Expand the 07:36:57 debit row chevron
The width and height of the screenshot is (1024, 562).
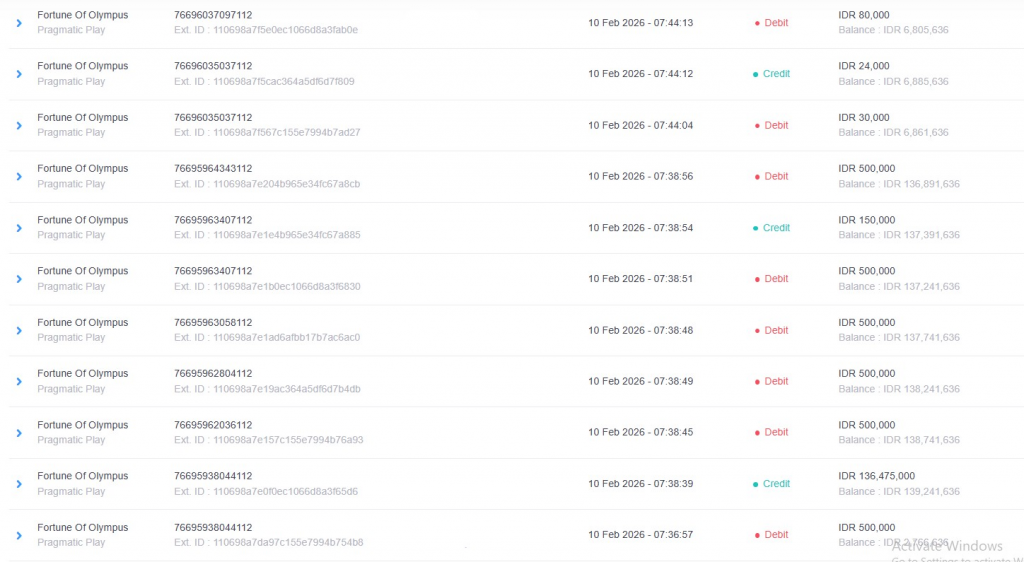pos(19,535)
